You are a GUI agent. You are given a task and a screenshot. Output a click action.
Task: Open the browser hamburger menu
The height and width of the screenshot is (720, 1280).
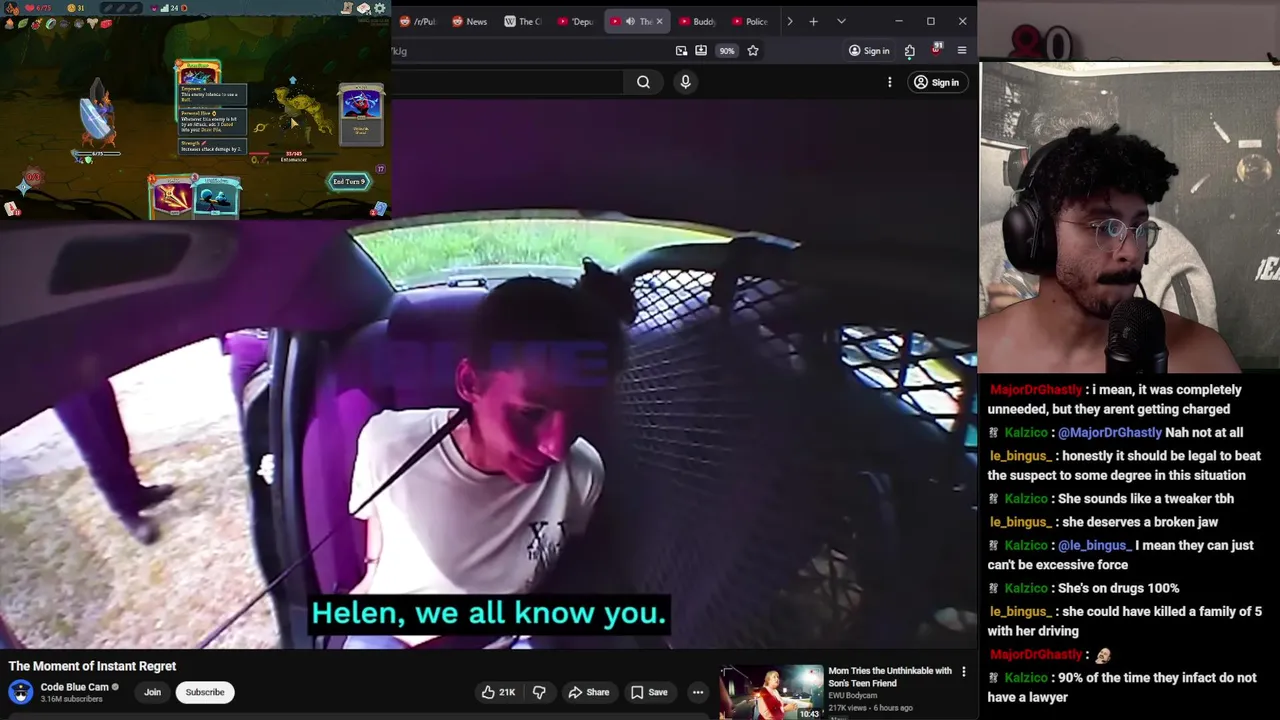coord(961,51)
